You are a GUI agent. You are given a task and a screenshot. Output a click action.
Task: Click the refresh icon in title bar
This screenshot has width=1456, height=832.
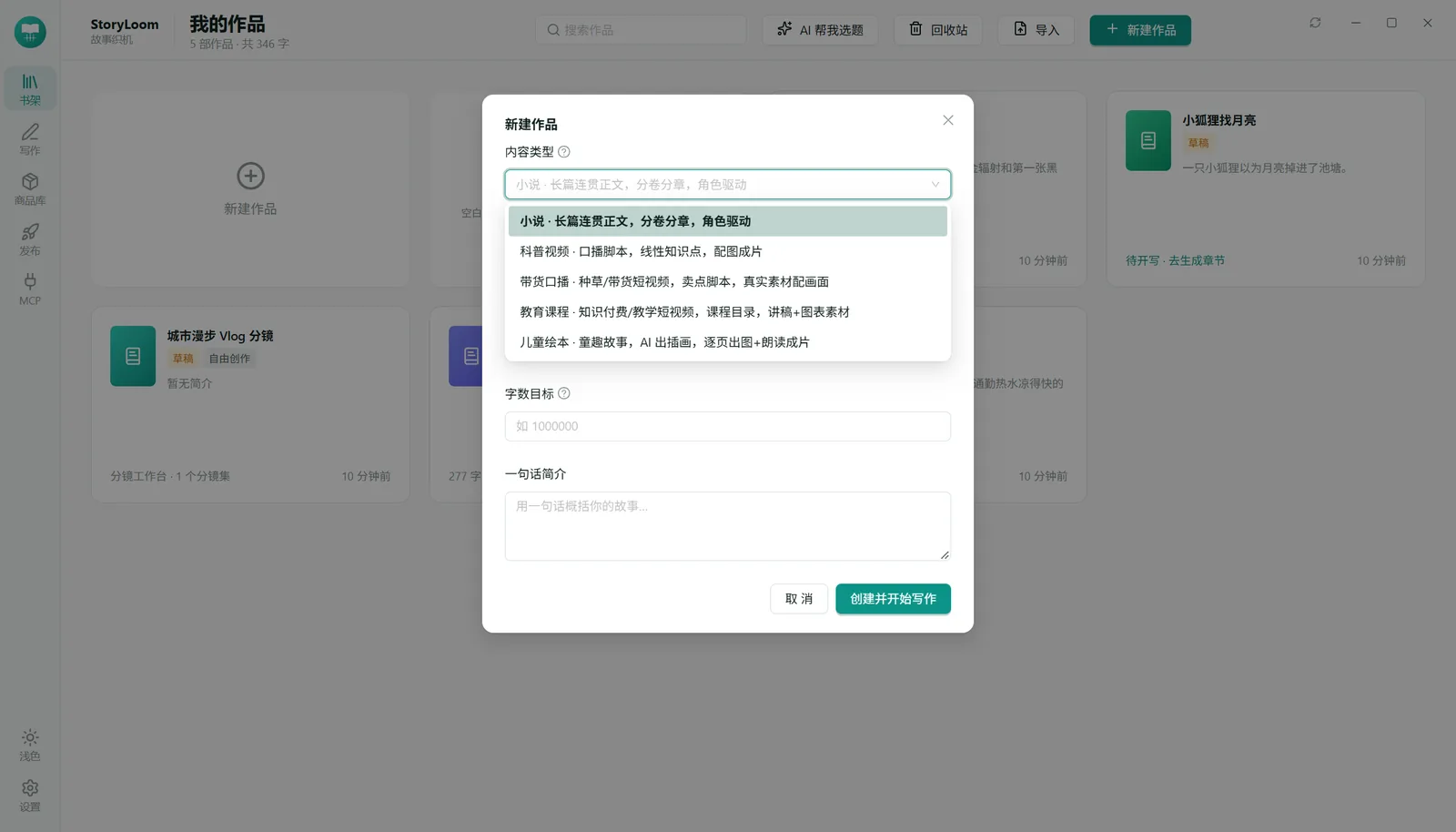coord(1315,23)
